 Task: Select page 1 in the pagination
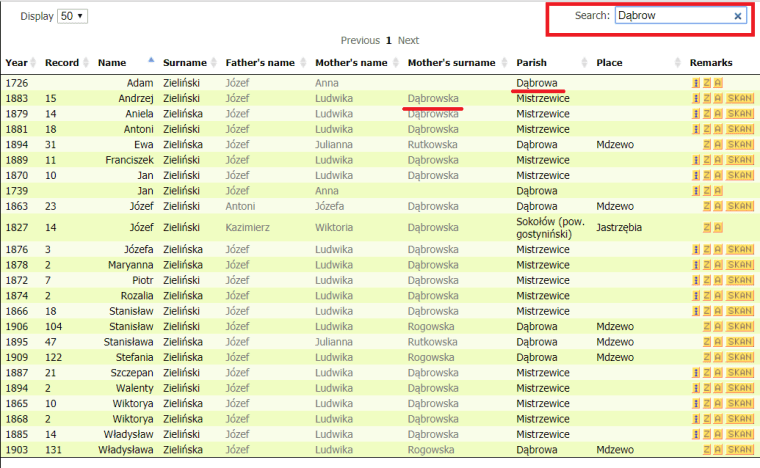(x=389, y=41)
